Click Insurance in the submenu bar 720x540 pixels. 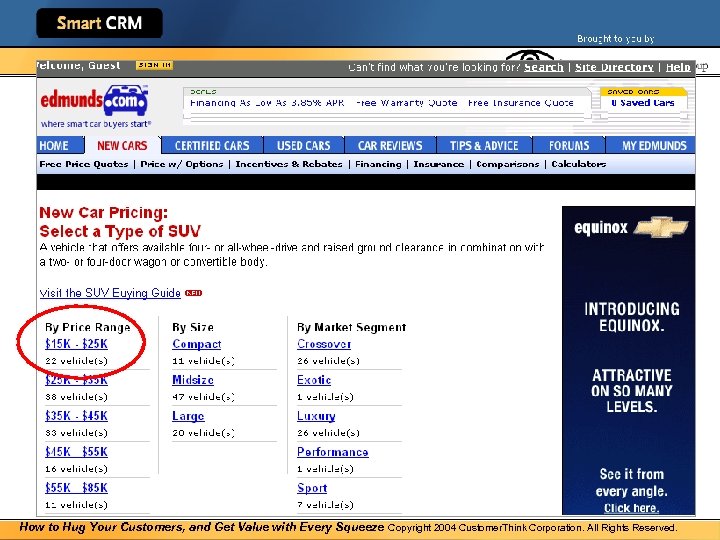(439, 164)
